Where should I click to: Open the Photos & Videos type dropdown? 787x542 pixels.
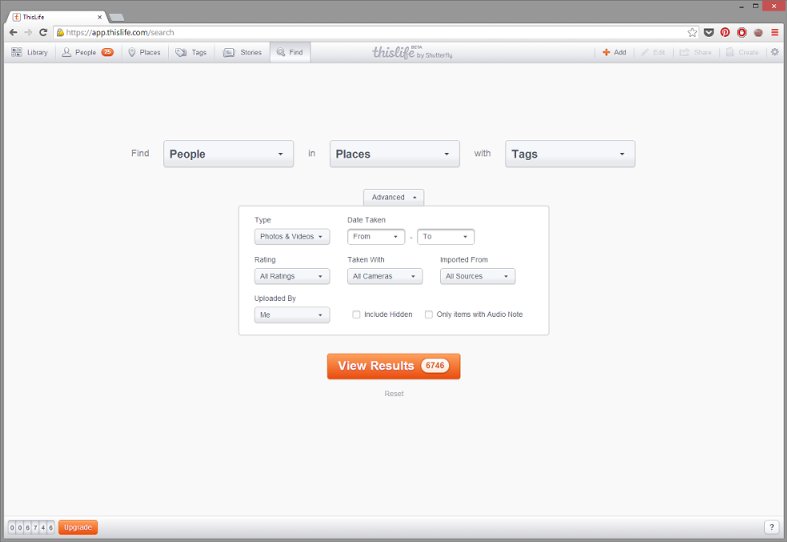(x=292, y=236)
